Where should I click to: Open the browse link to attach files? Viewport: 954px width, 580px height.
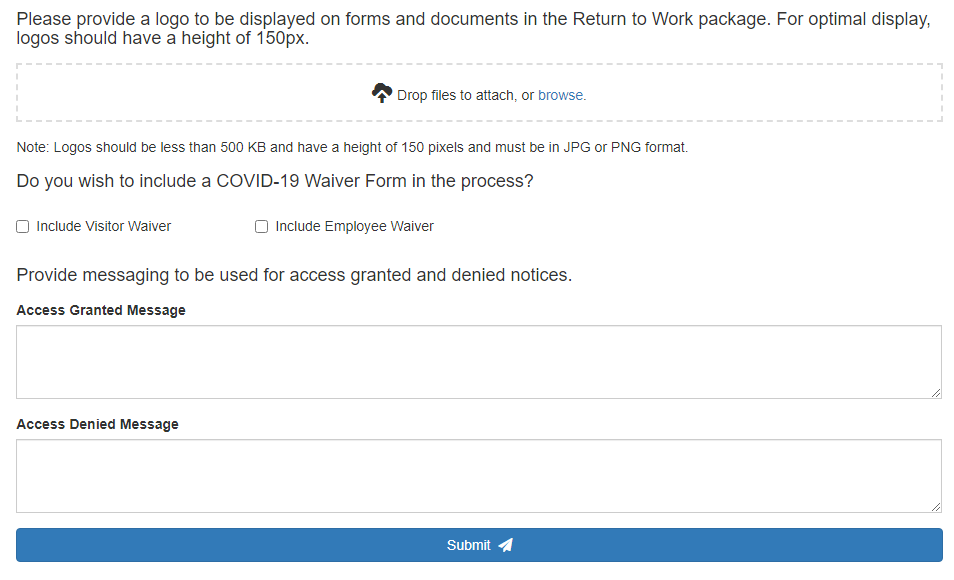point(561,96)
